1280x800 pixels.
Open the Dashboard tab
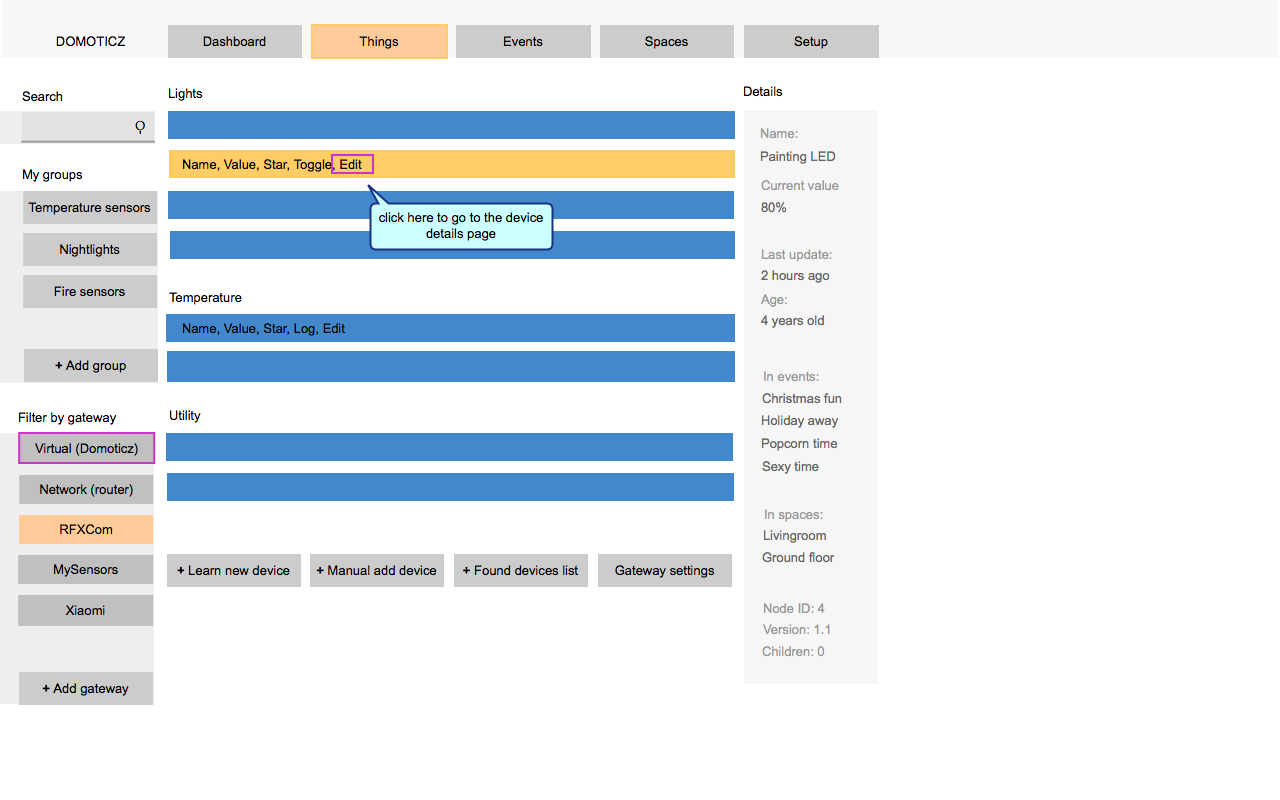(x=235, y=42)
